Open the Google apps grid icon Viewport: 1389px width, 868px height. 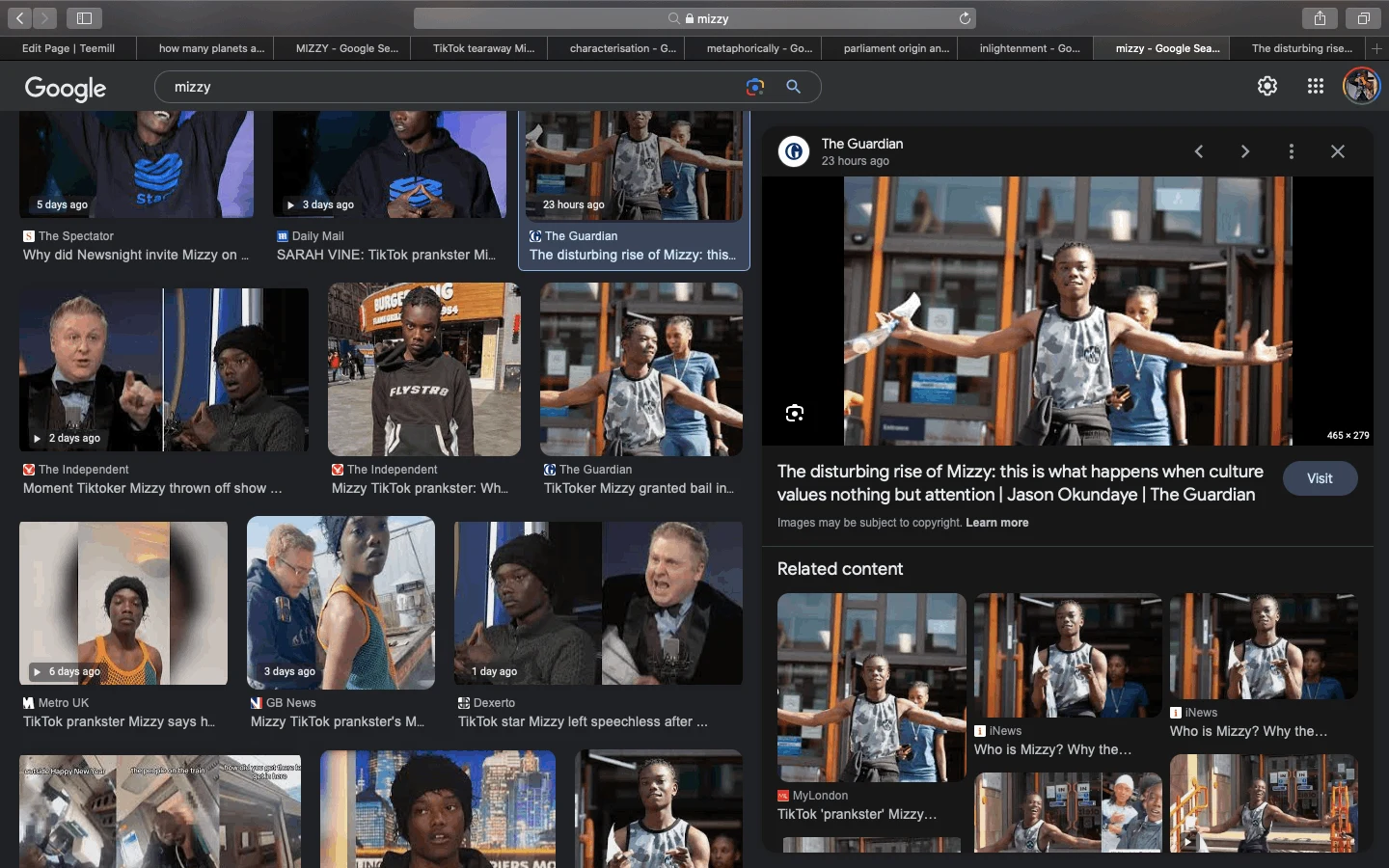tap(1315, 86)
